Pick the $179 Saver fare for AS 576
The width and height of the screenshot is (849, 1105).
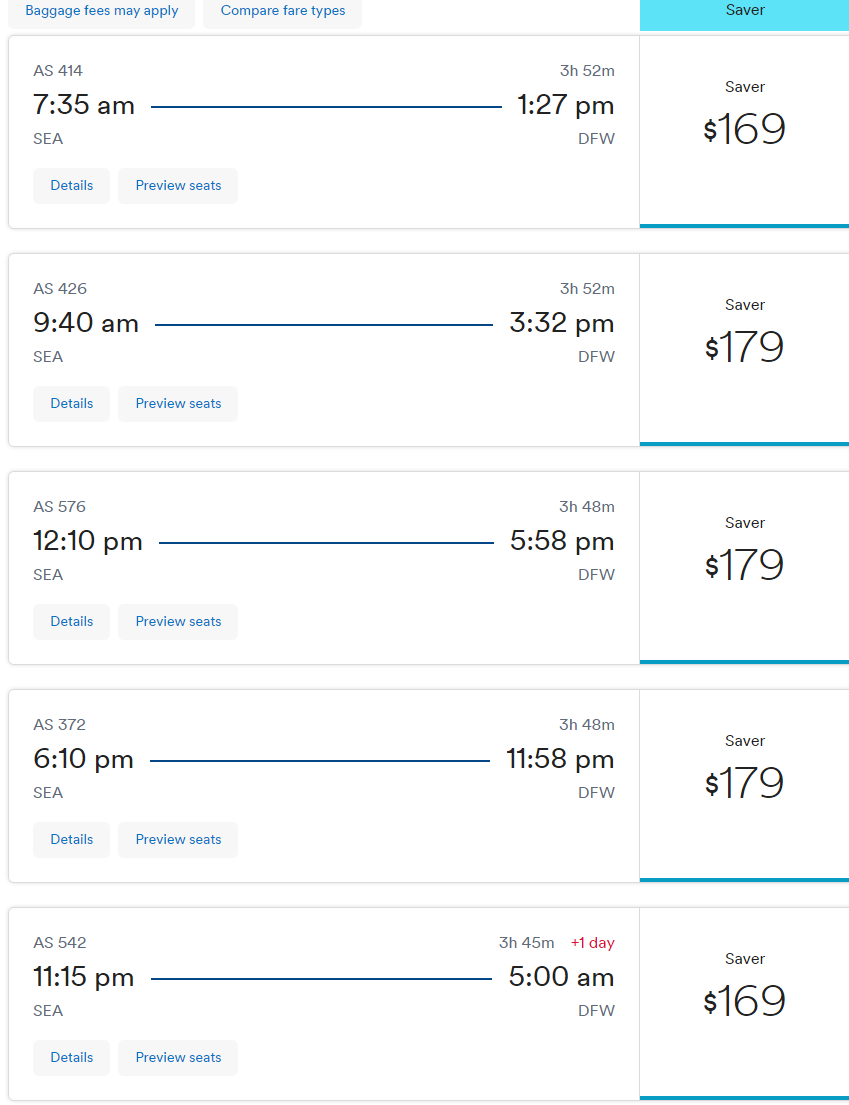(x=745, y=567)
